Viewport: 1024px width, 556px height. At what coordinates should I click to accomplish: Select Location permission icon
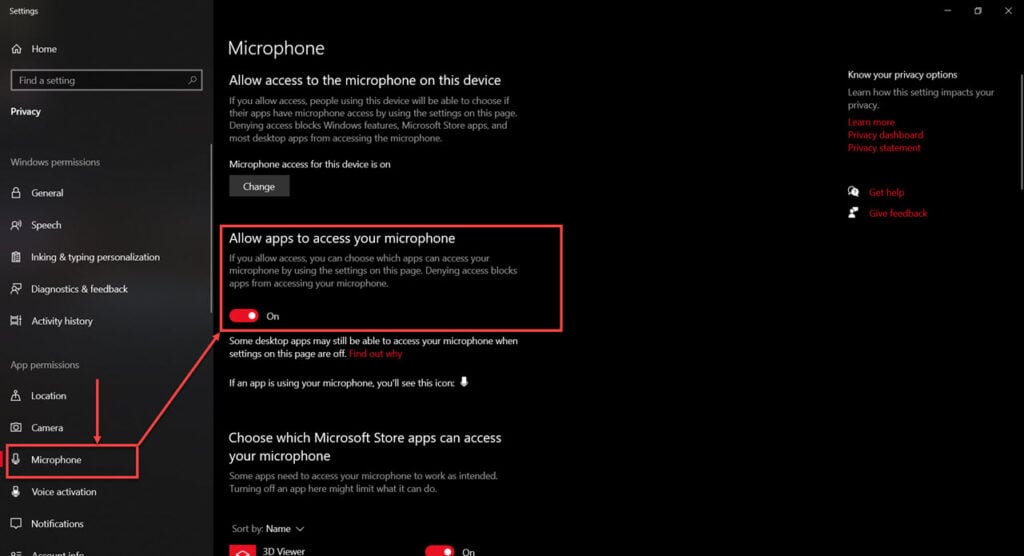16,395
